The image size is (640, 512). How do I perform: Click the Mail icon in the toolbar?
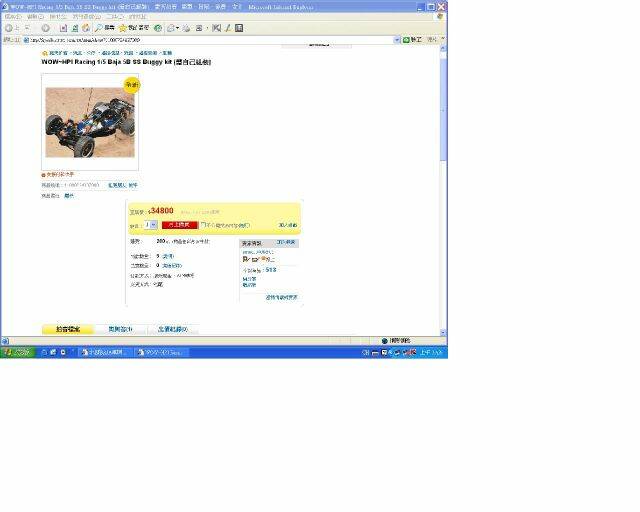(x=173, y=28)
